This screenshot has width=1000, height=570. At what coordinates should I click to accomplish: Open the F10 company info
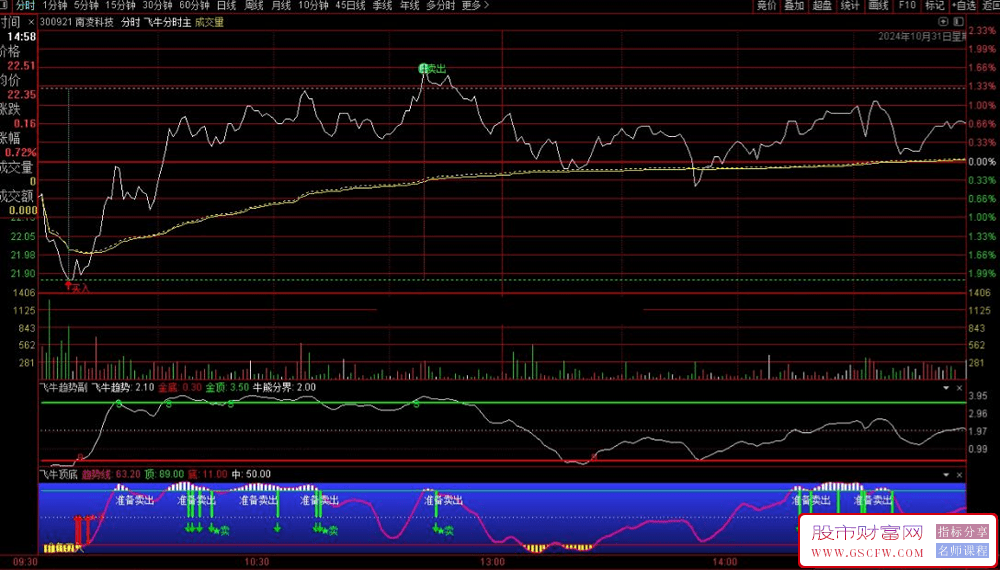point(907,6)
